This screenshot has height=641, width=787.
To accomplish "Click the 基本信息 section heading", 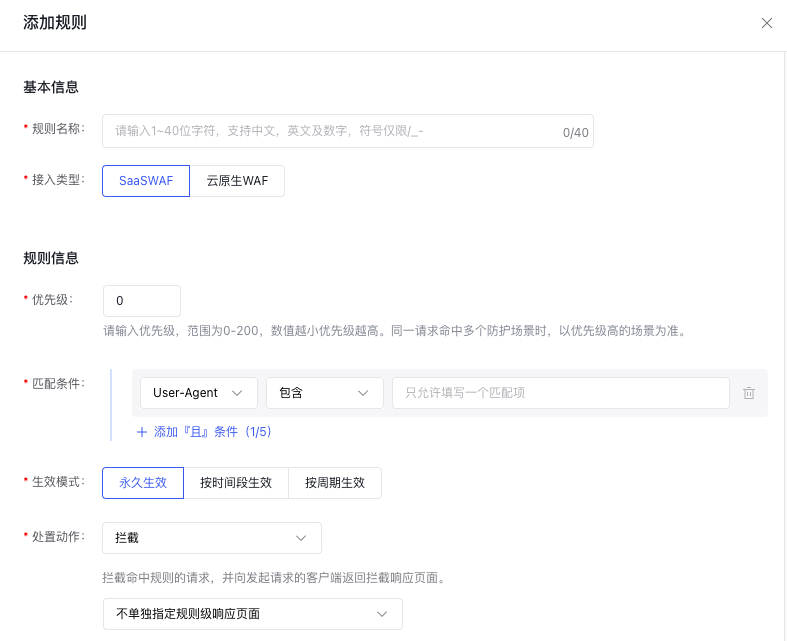I will (51, 87).
